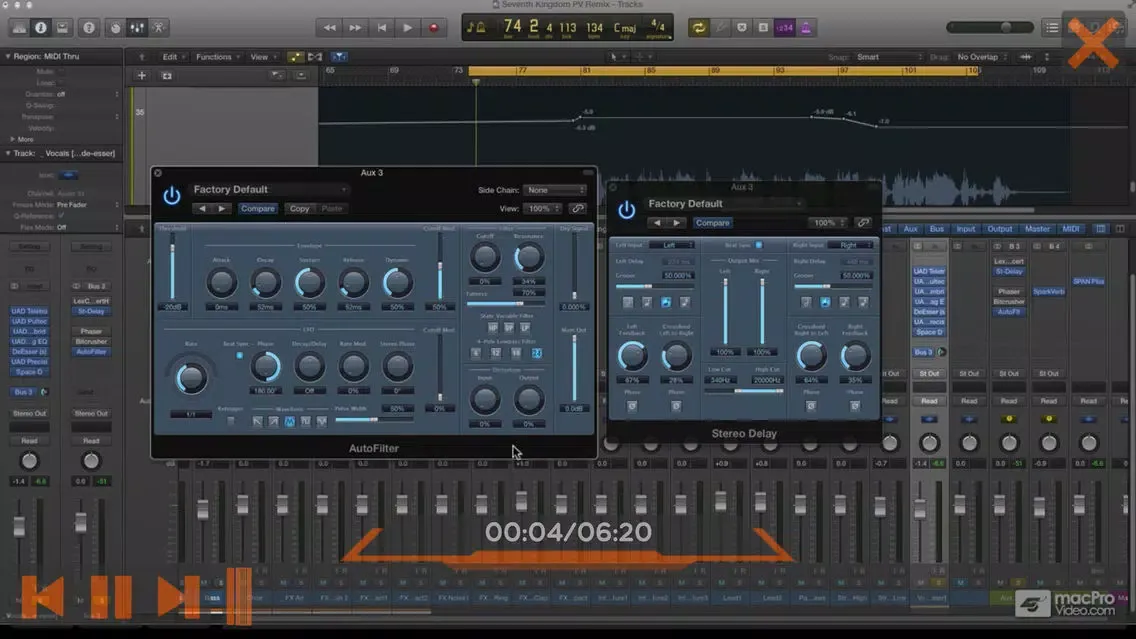Adjust AutoFilter Pulse Width slider

pos(374,419)
